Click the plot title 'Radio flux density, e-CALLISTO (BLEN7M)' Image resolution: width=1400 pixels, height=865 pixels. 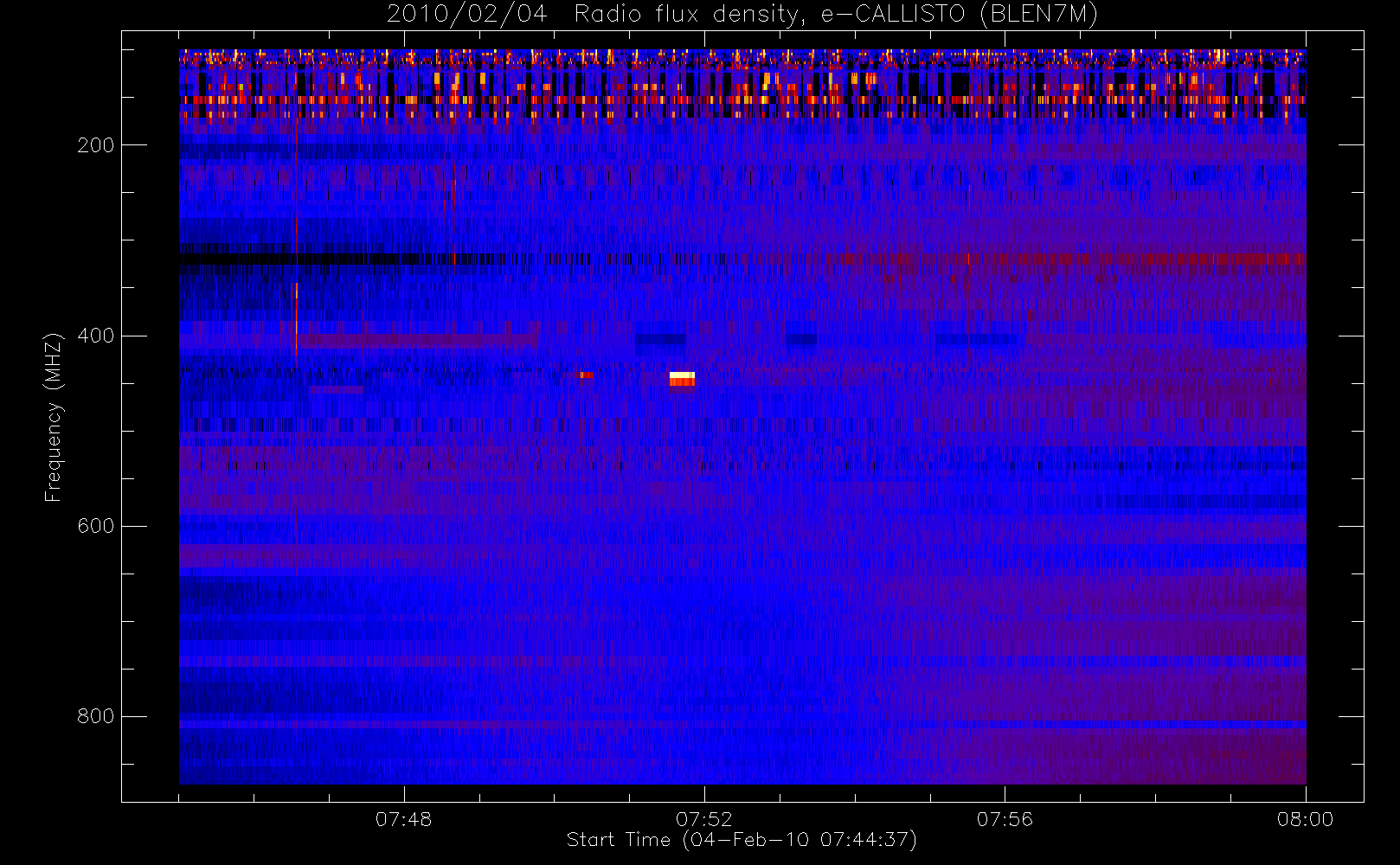tap(836, 15)
